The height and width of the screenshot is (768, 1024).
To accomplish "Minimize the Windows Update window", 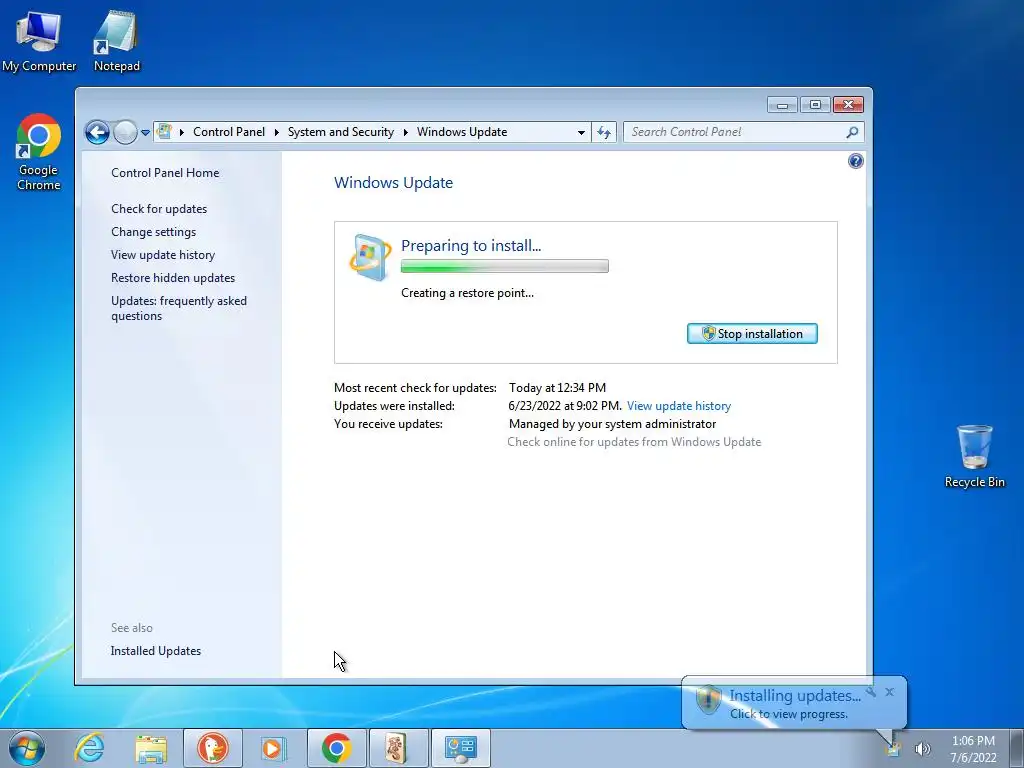I will (x=782, y=104).
